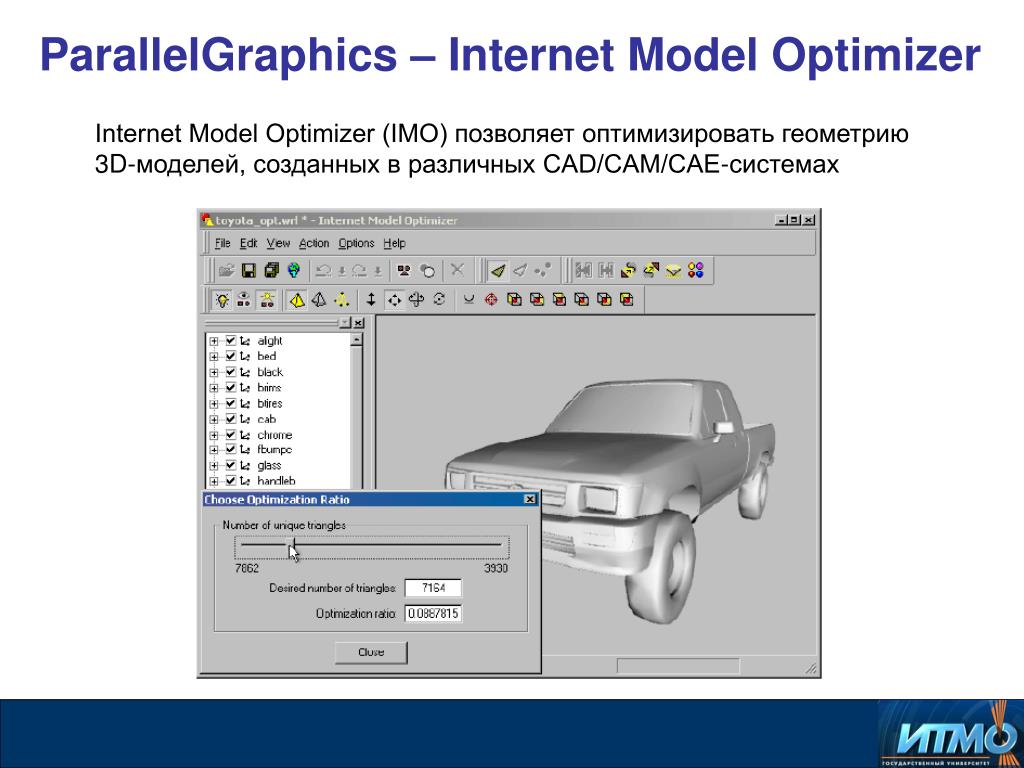Click the globe publish icon in toolbar
This screenshot has height=768, width=1024.
click(294, 270)
